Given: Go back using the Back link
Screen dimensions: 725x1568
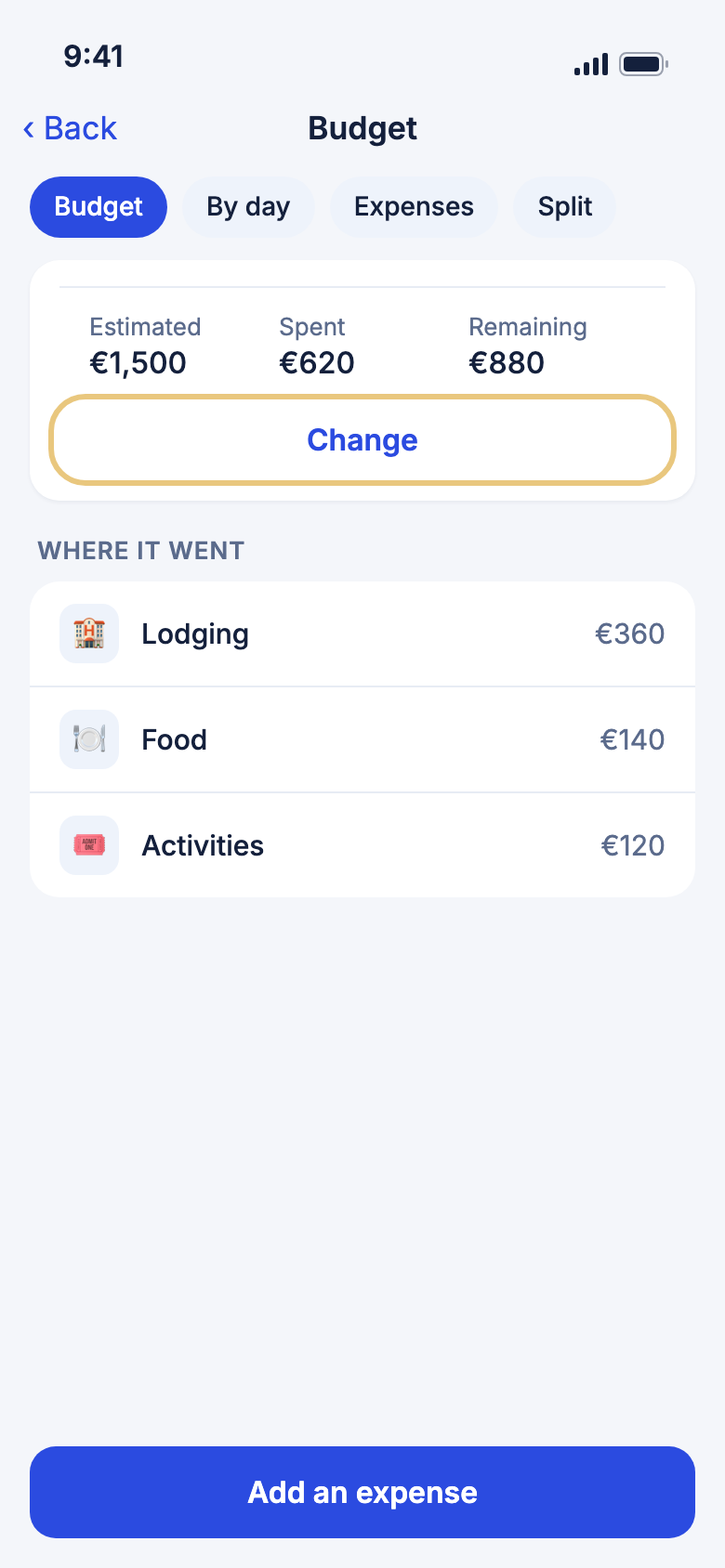Looking at the screenshot, I should coord(70,129).
